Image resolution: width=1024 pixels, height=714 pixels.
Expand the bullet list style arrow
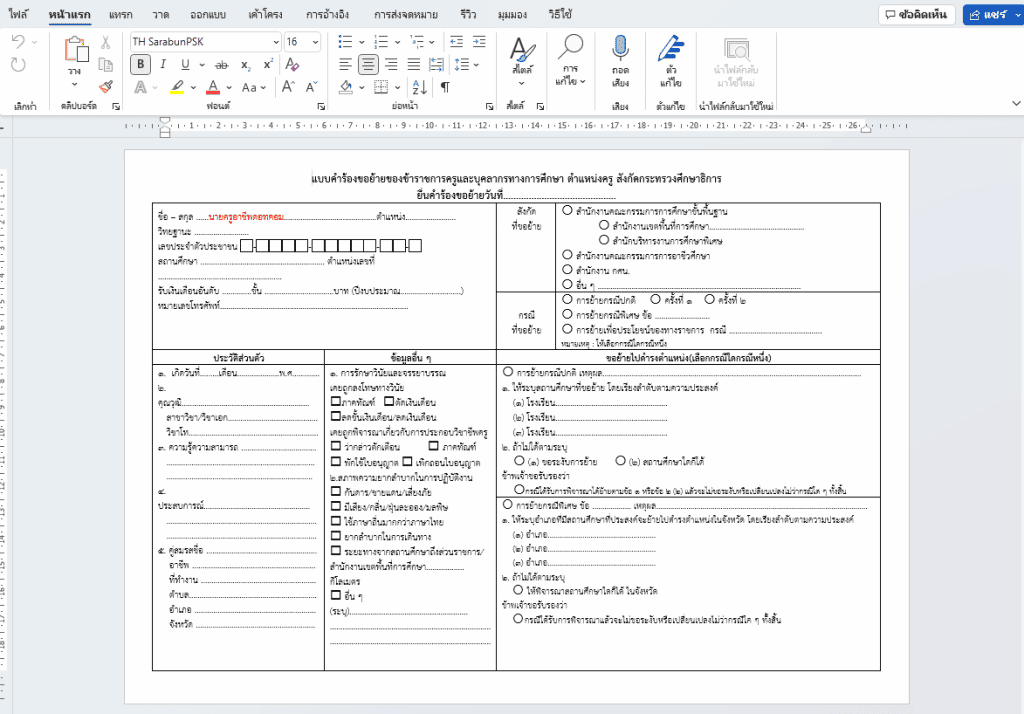click(361, 42)
